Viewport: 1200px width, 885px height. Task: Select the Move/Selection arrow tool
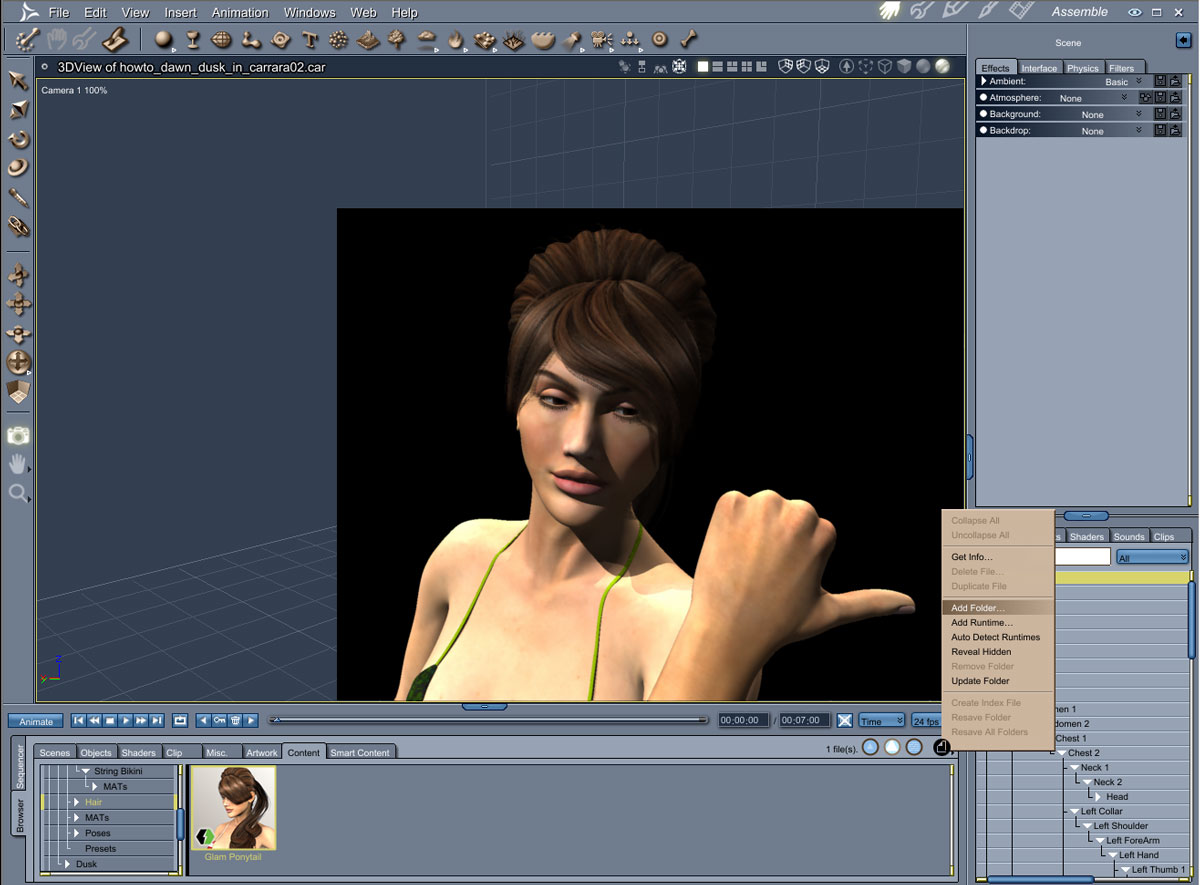tap(18, 80)
